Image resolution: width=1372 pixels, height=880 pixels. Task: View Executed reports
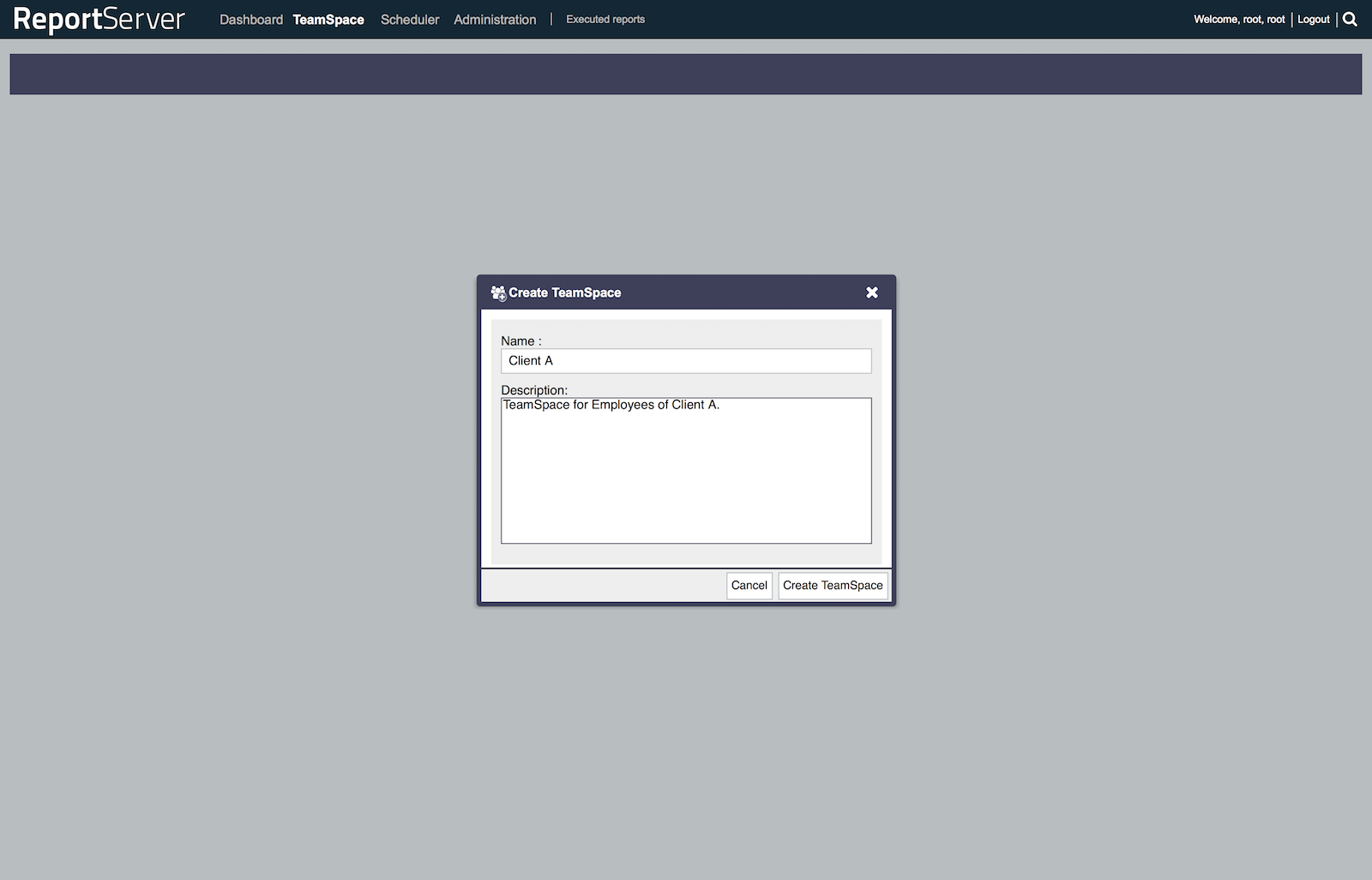click(605, 19)
